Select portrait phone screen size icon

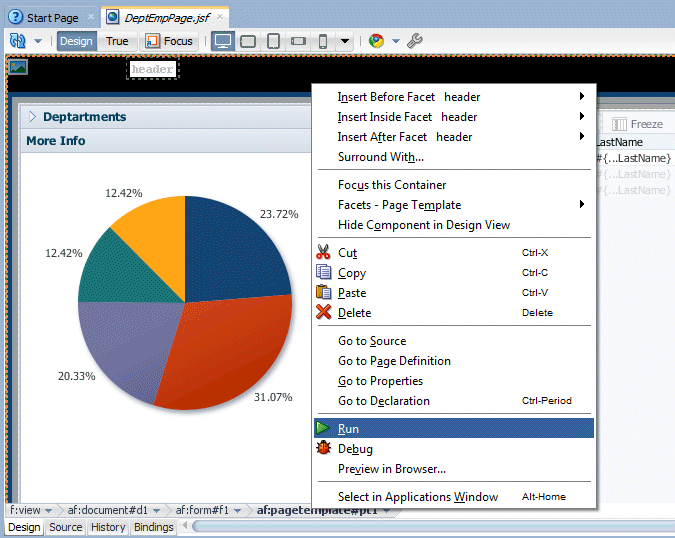(323, 41)
